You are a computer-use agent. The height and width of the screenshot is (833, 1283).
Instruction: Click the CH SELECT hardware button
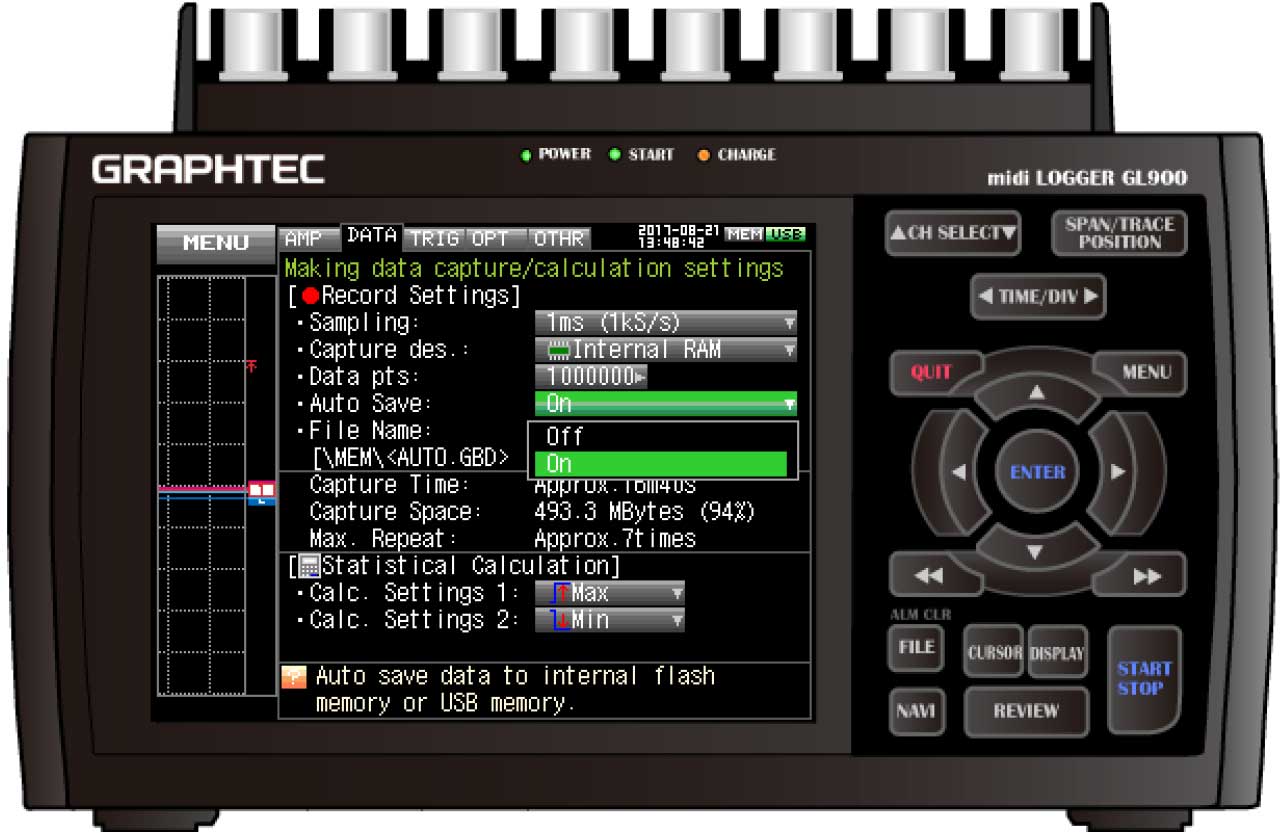tap(952, 234)
